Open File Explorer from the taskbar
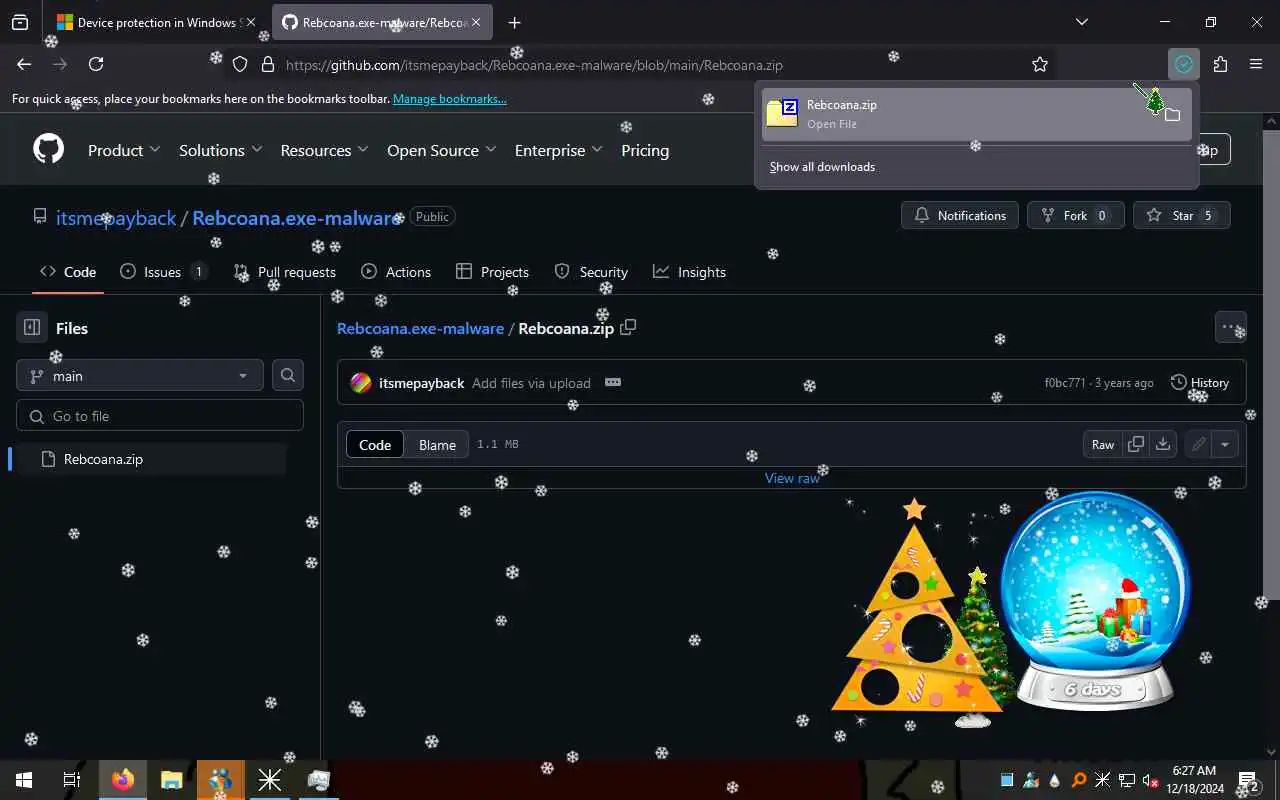The height and width of the screenshot is (800, 1280). (171, 780)
